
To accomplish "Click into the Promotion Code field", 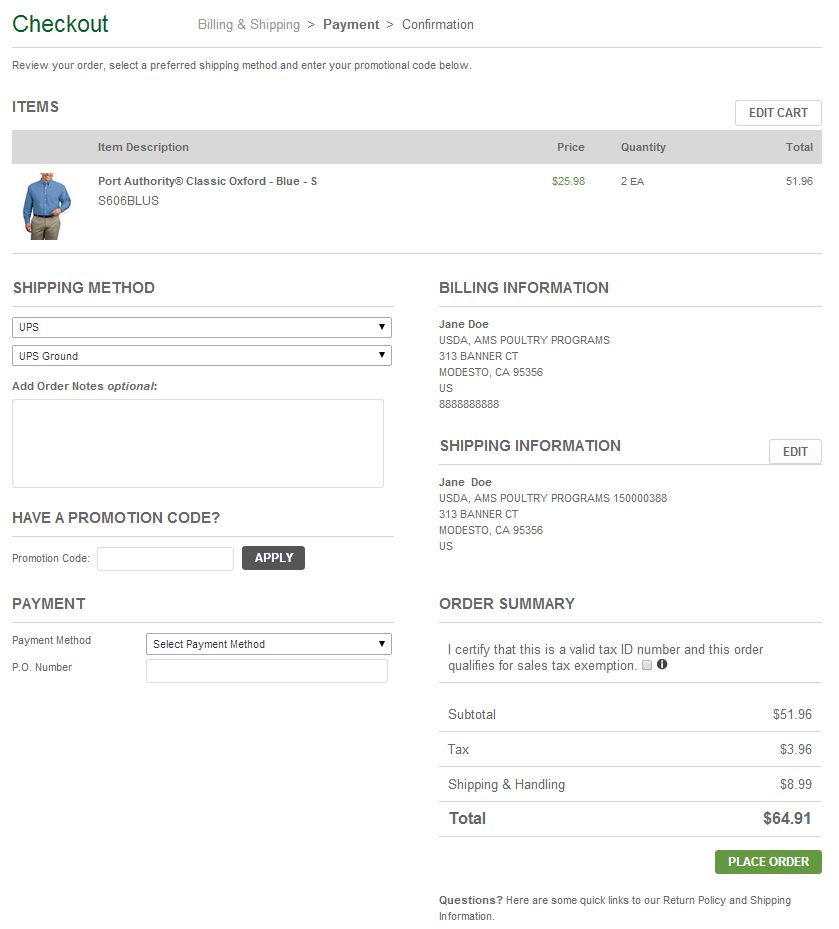I will point(165,559).
